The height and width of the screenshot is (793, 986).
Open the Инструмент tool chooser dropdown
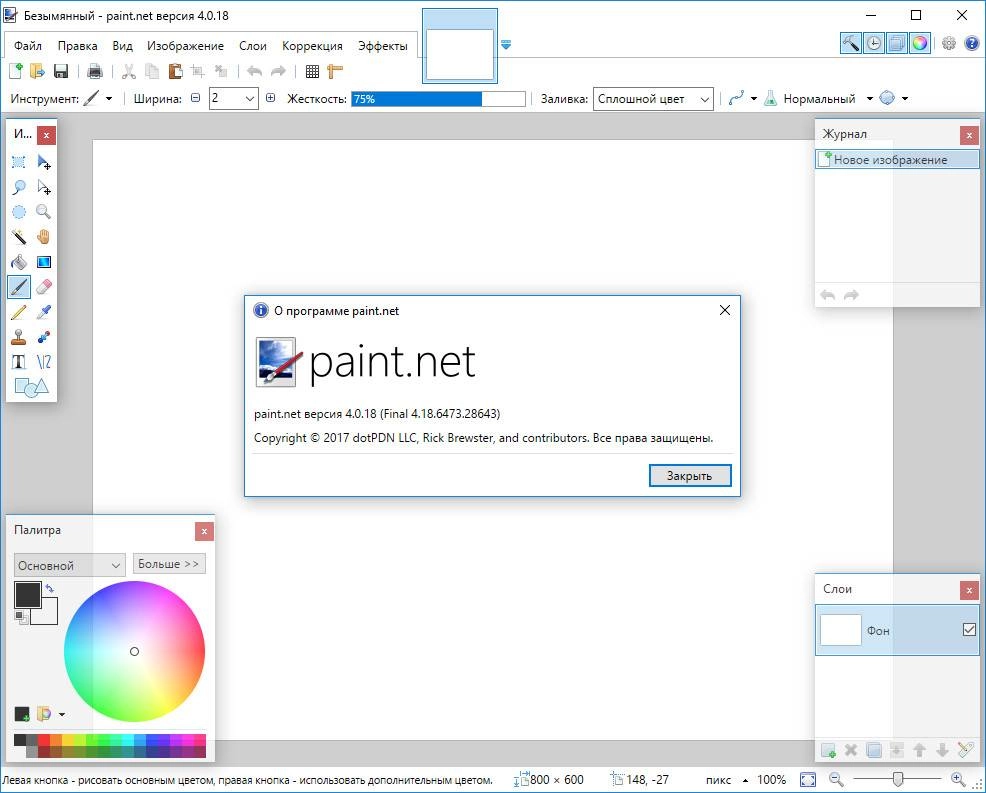(x=109, y=99)
